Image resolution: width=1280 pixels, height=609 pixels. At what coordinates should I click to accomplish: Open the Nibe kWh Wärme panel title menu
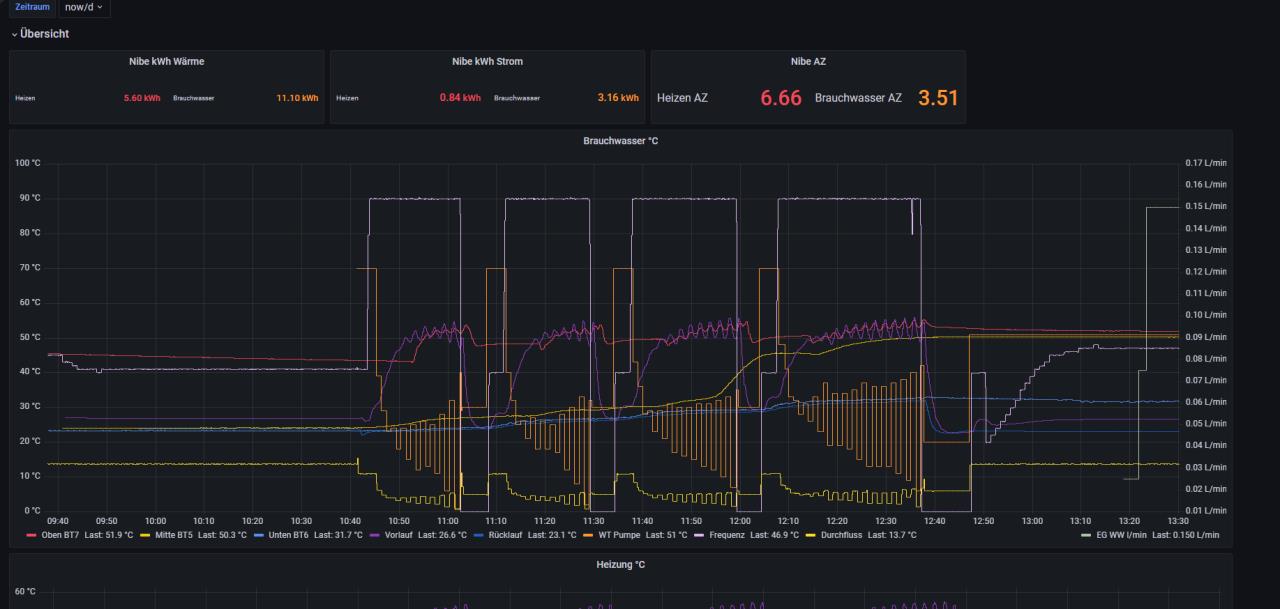coord(166,61)
